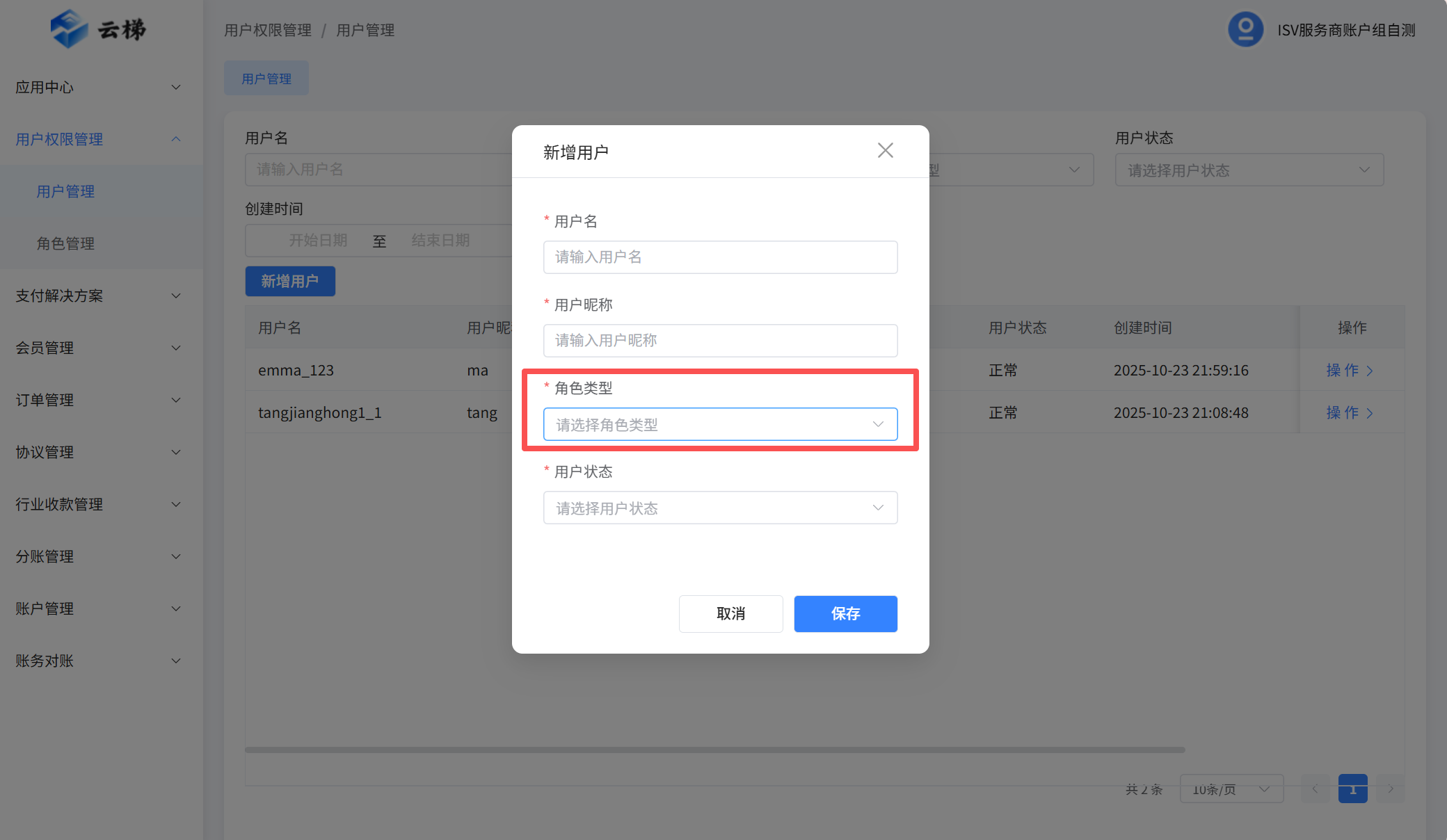This screenshot has width=1447, height=840.
Task: Click the 请输入用户名 field in dialog
Action: (x=720, y=257)
